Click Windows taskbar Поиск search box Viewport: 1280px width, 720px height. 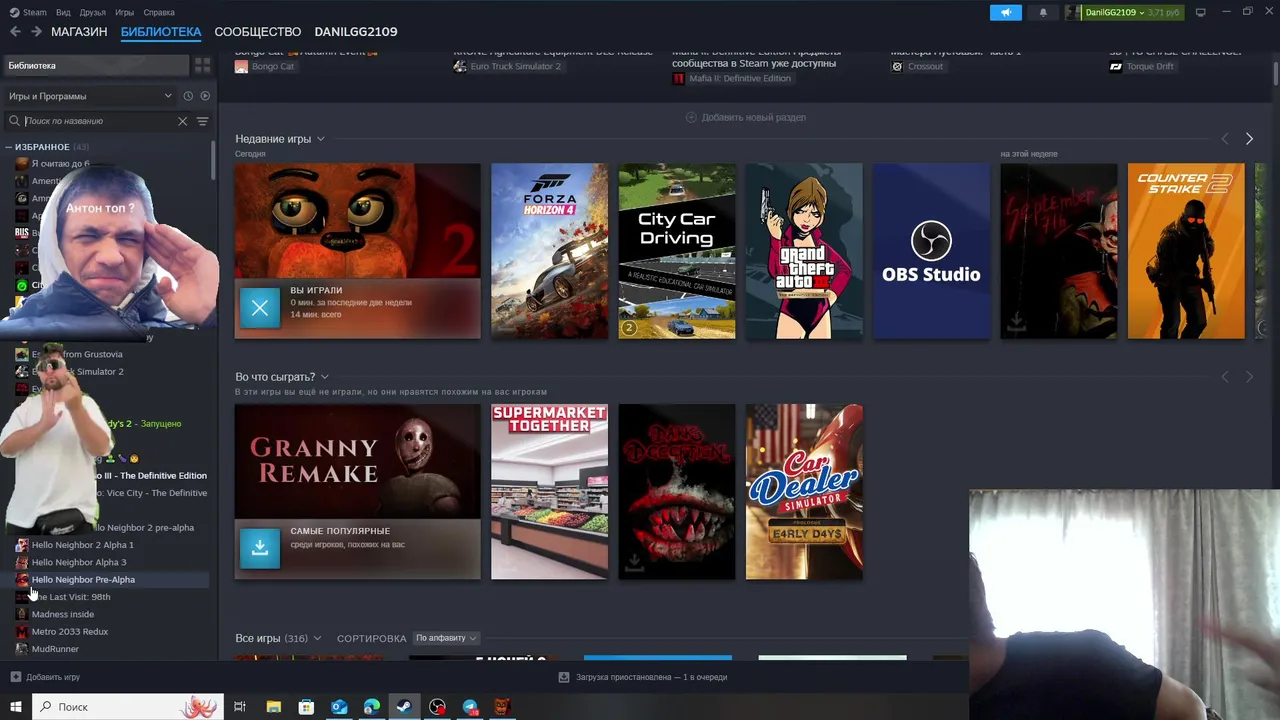click(x=128, y=707)
